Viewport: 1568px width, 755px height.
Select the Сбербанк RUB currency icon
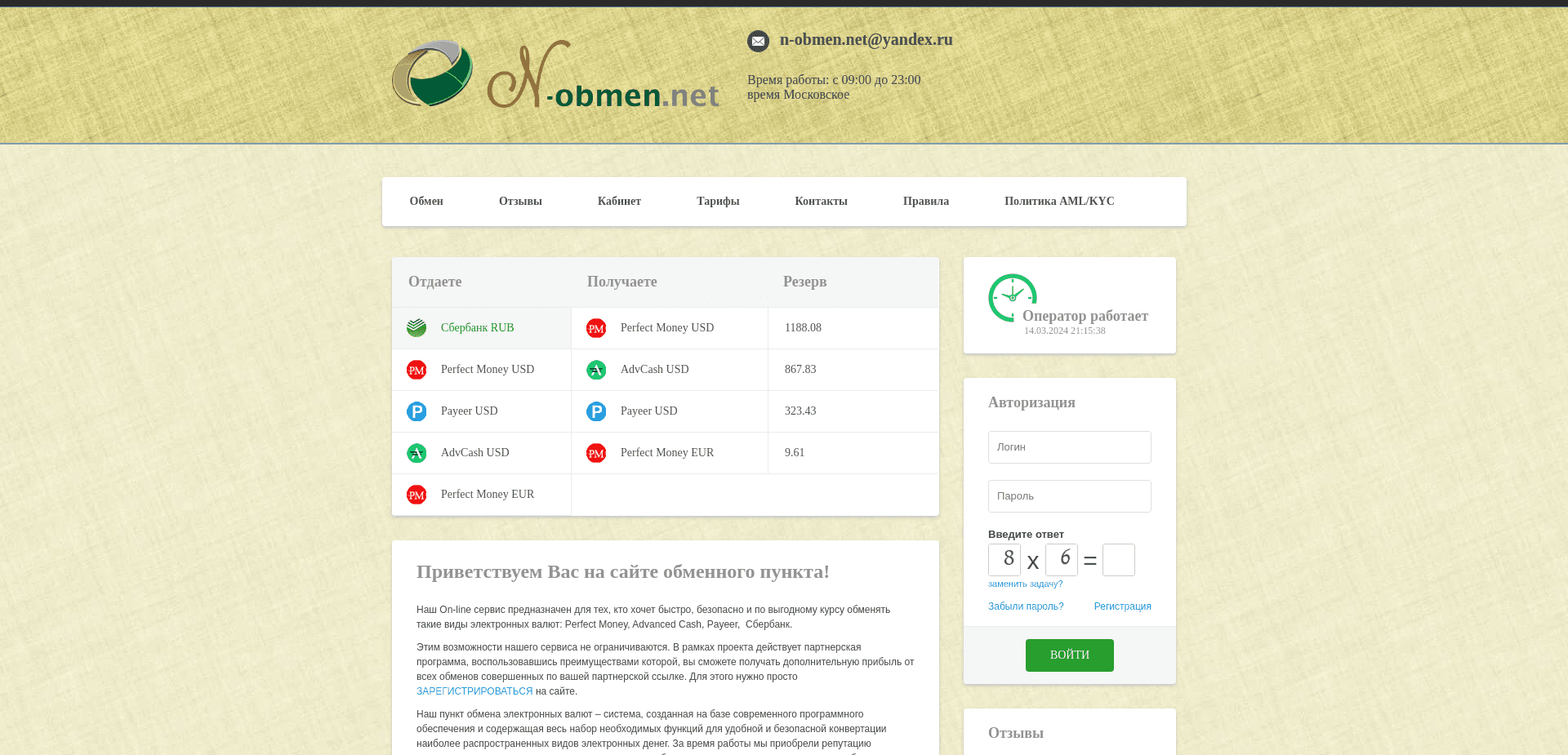pyautogui.click(x=416, y=327)
